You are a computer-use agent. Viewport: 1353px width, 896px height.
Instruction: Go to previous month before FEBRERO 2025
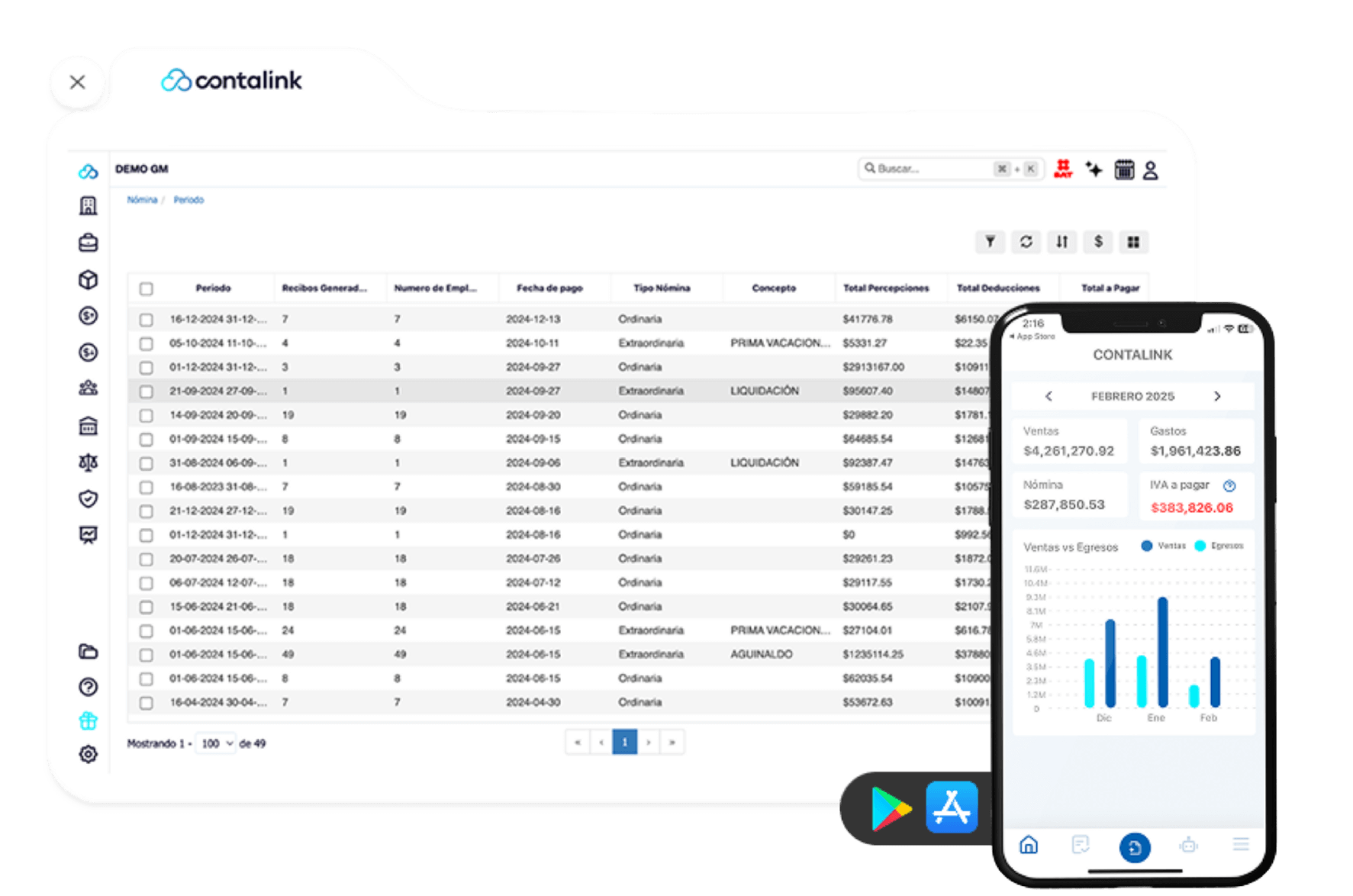point(1049,396)
